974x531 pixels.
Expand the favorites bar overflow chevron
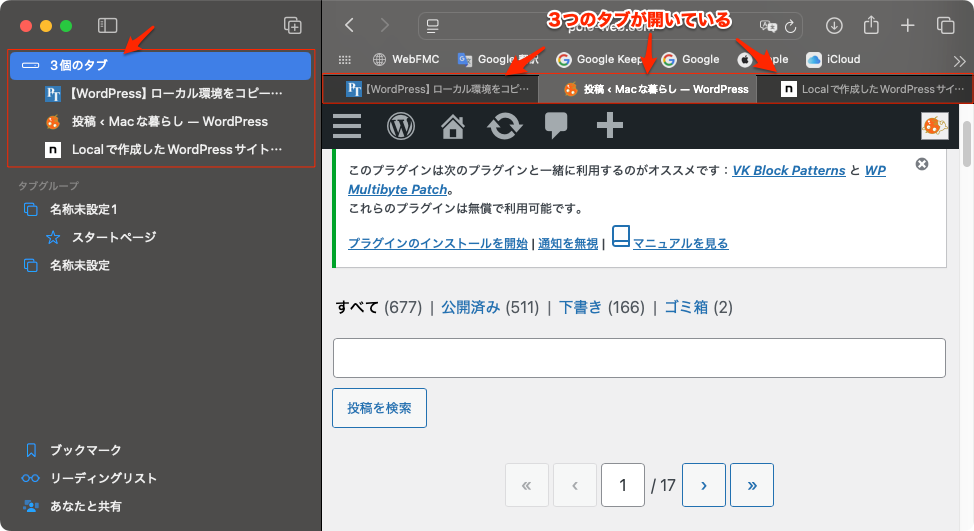[x=959, y=60]
